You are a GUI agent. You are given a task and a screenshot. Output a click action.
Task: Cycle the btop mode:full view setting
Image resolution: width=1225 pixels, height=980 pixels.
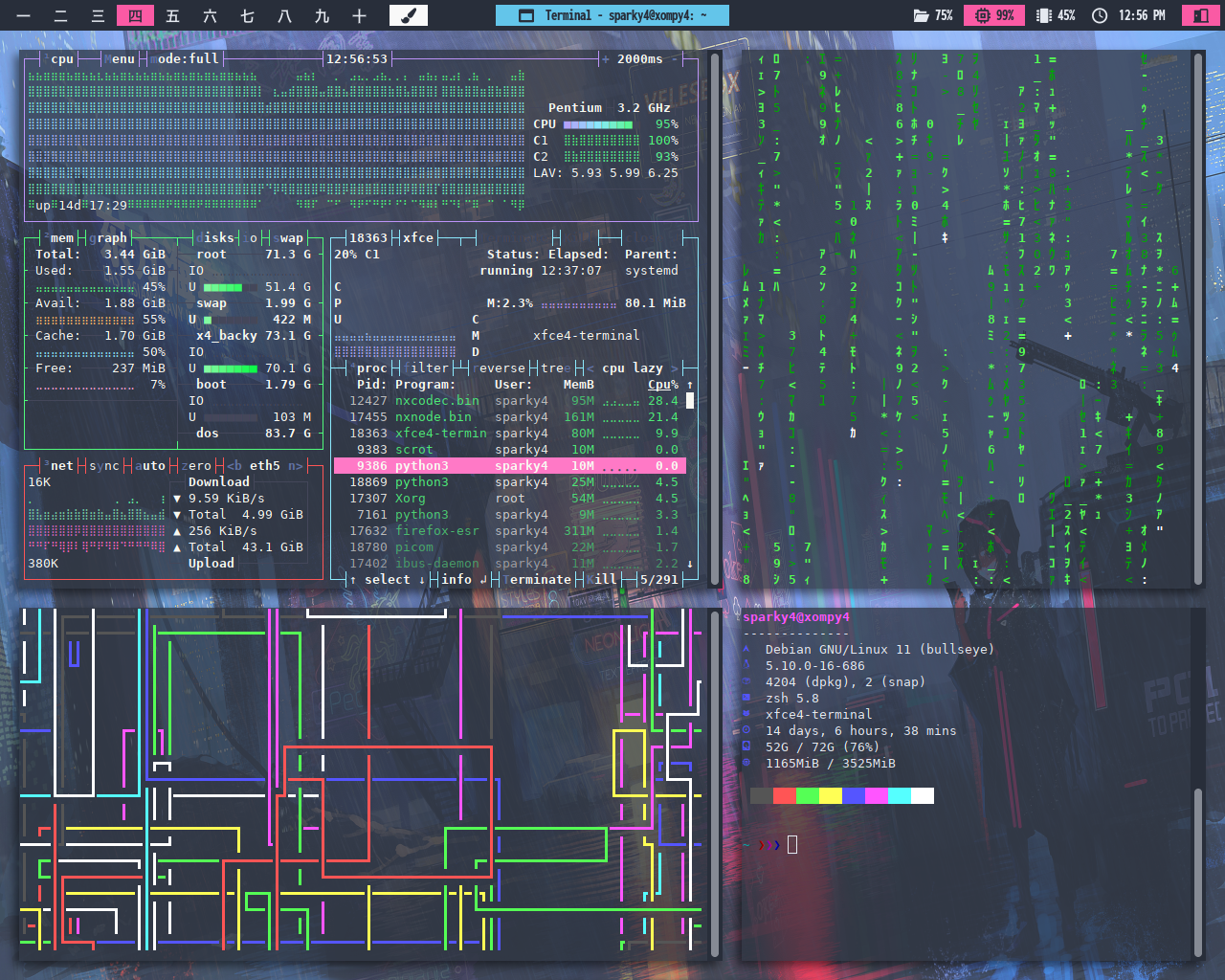[x=184, y=59]
